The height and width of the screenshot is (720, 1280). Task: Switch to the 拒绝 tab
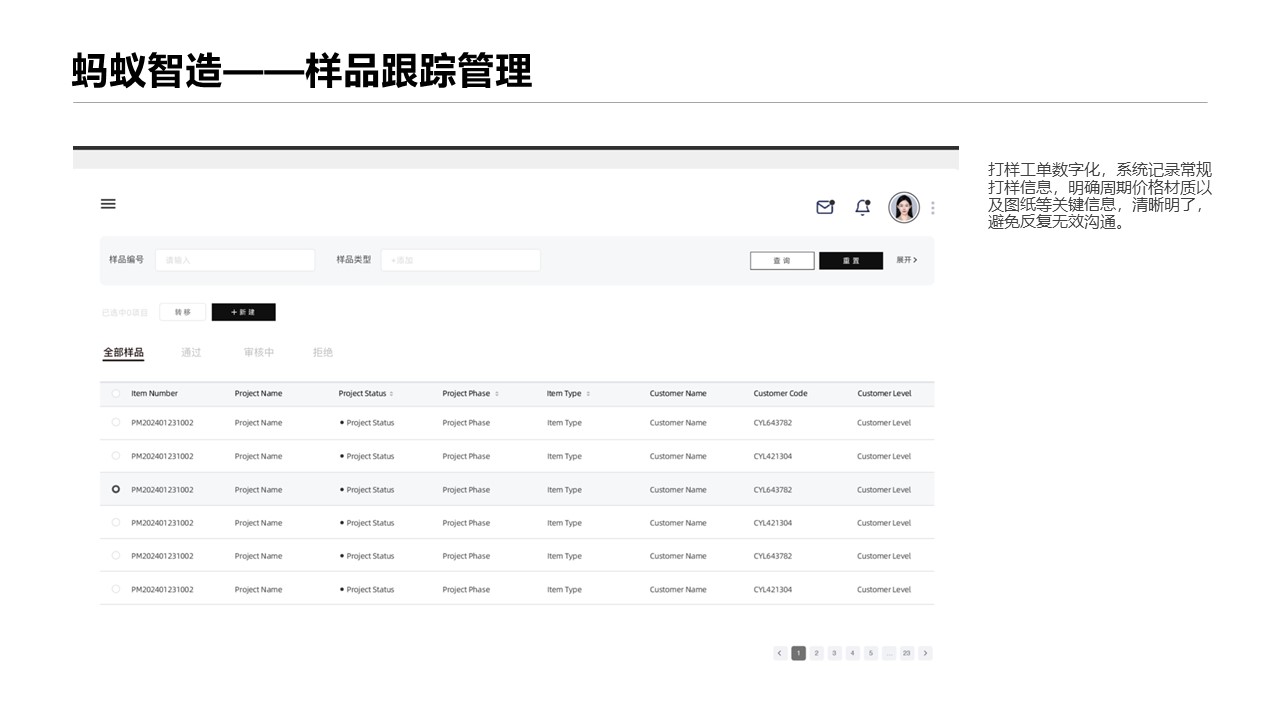[323, 353]
